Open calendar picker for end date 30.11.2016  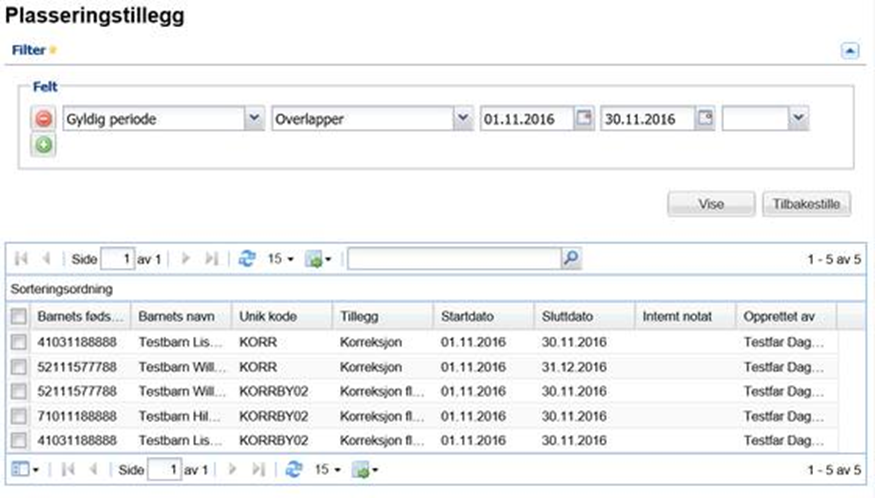[x=705, y=119]
